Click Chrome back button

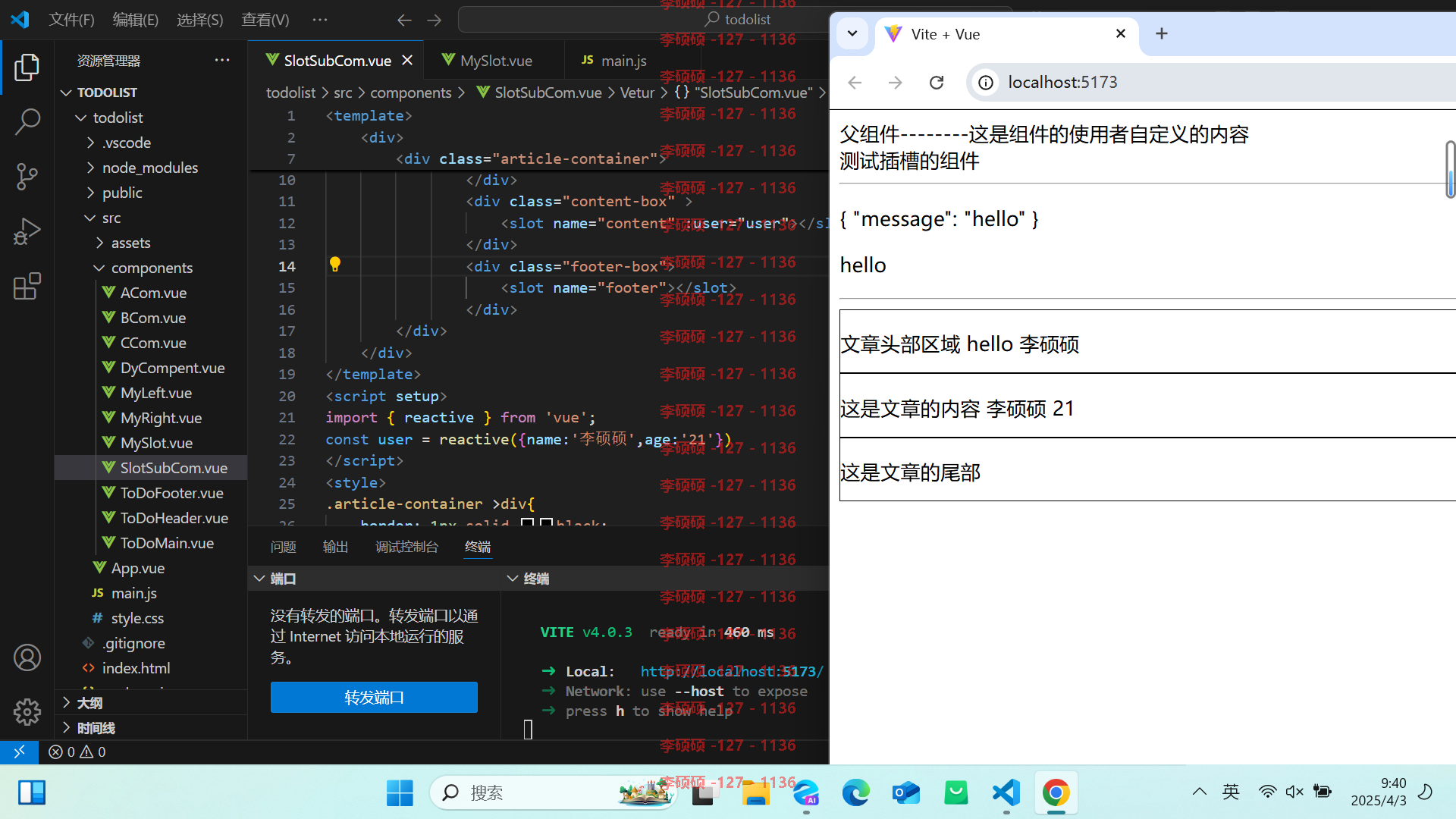pos(855,82)
